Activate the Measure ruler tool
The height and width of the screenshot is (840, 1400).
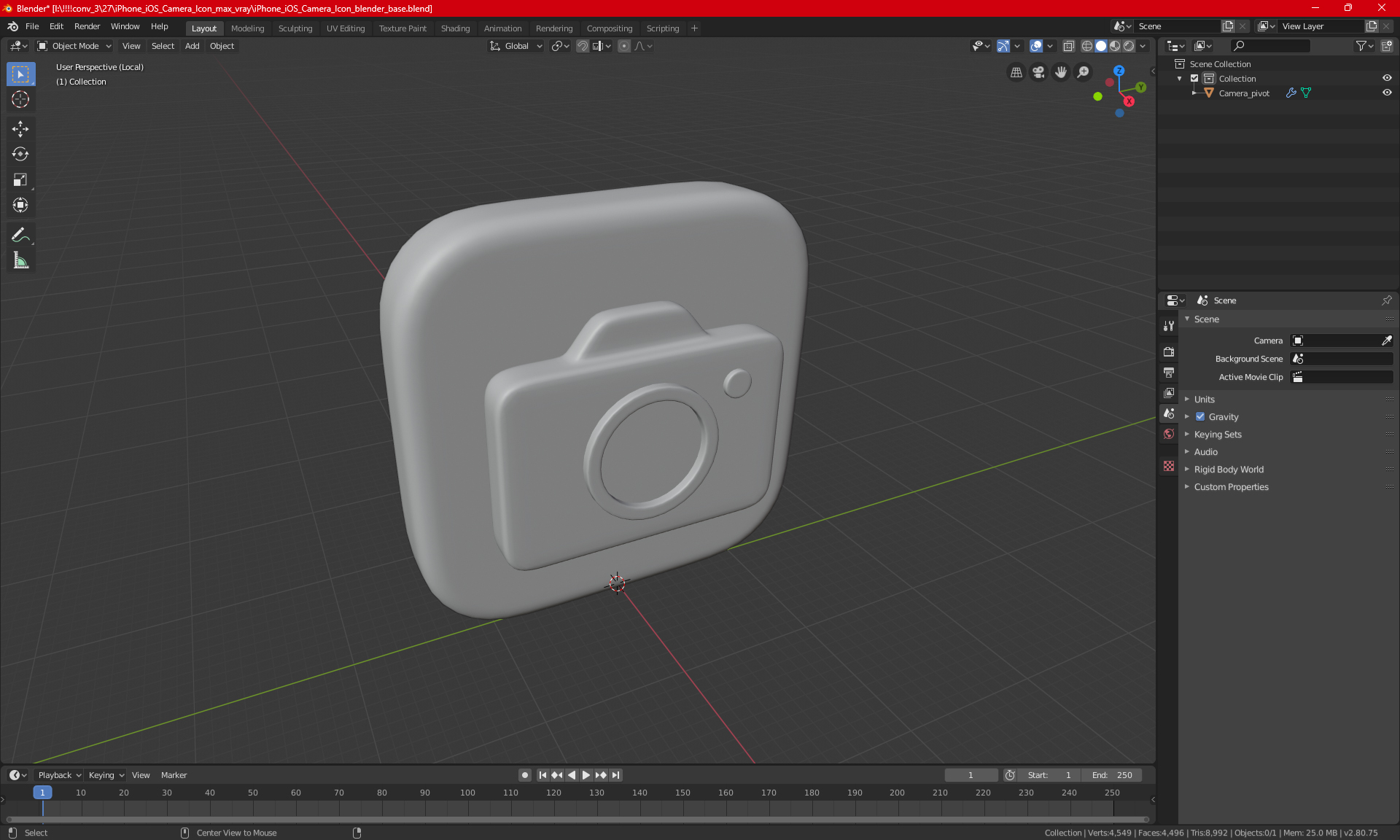click(x=20, y=260)
